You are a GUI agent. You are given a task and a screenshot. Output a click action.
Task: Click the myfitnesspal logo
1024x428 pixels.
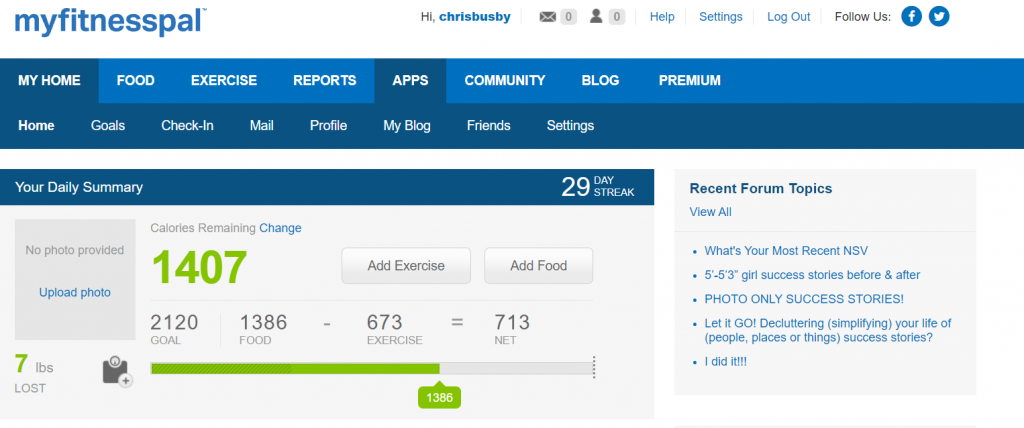pyautogui.click(x=110, y=22)
